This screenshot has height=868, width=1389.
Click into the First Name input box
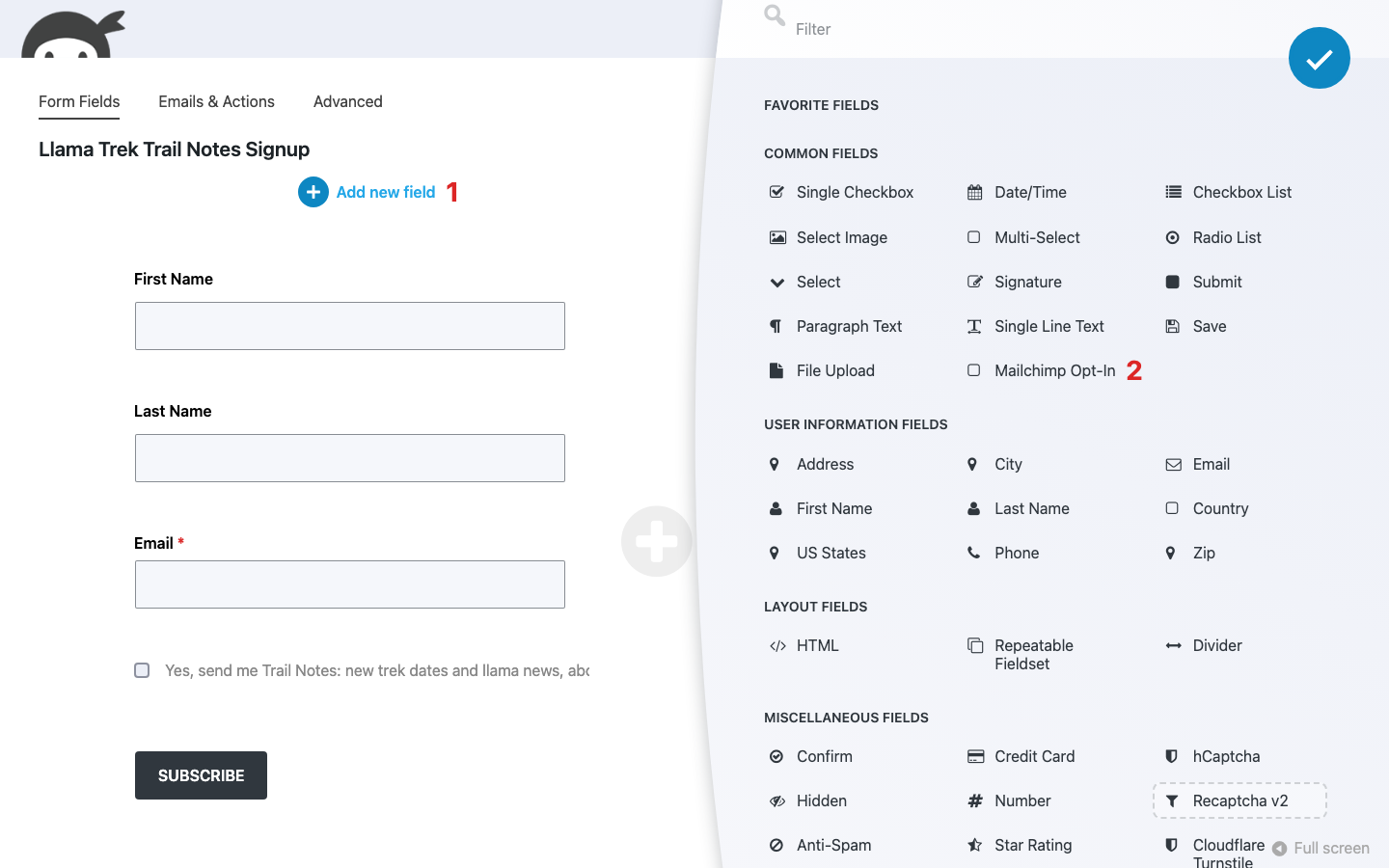[x=350, y=326]
